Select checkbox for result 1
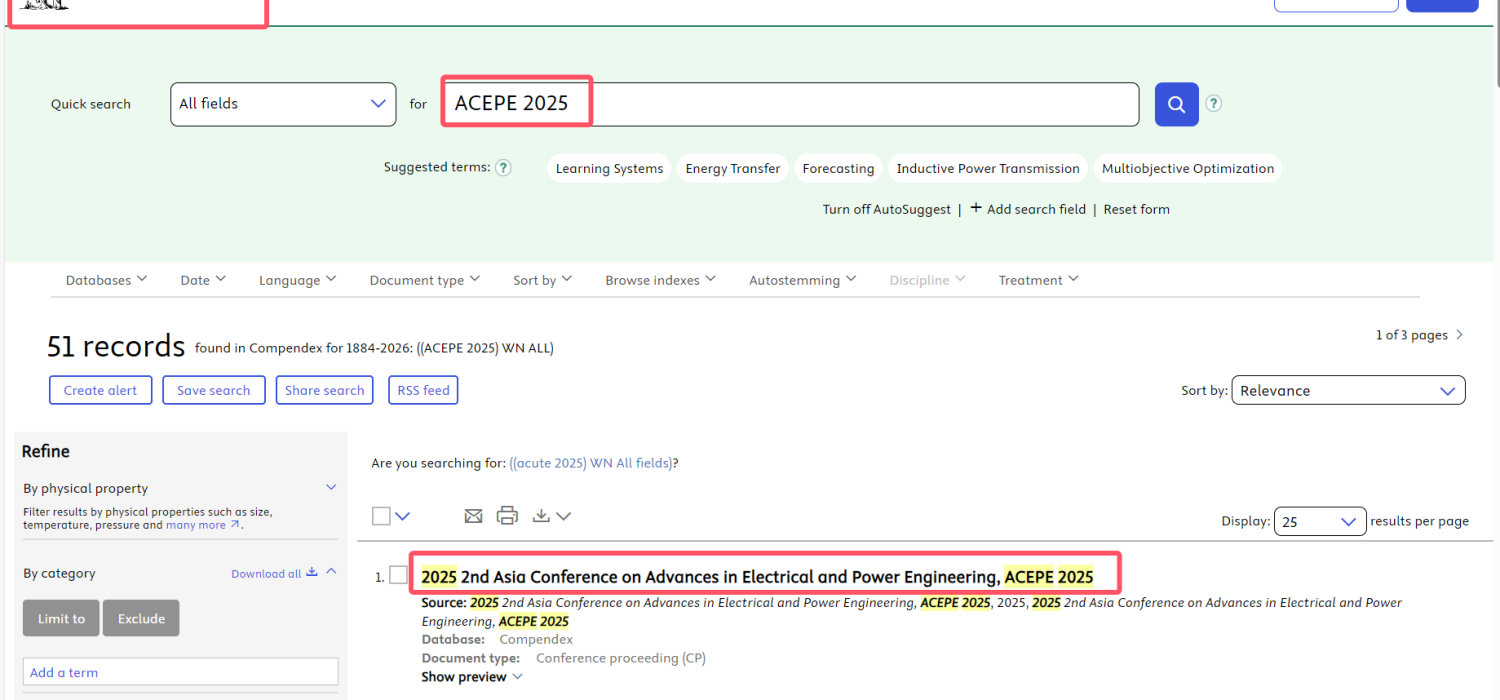The width and height of the screenshot is (1500, 700). 399,575
